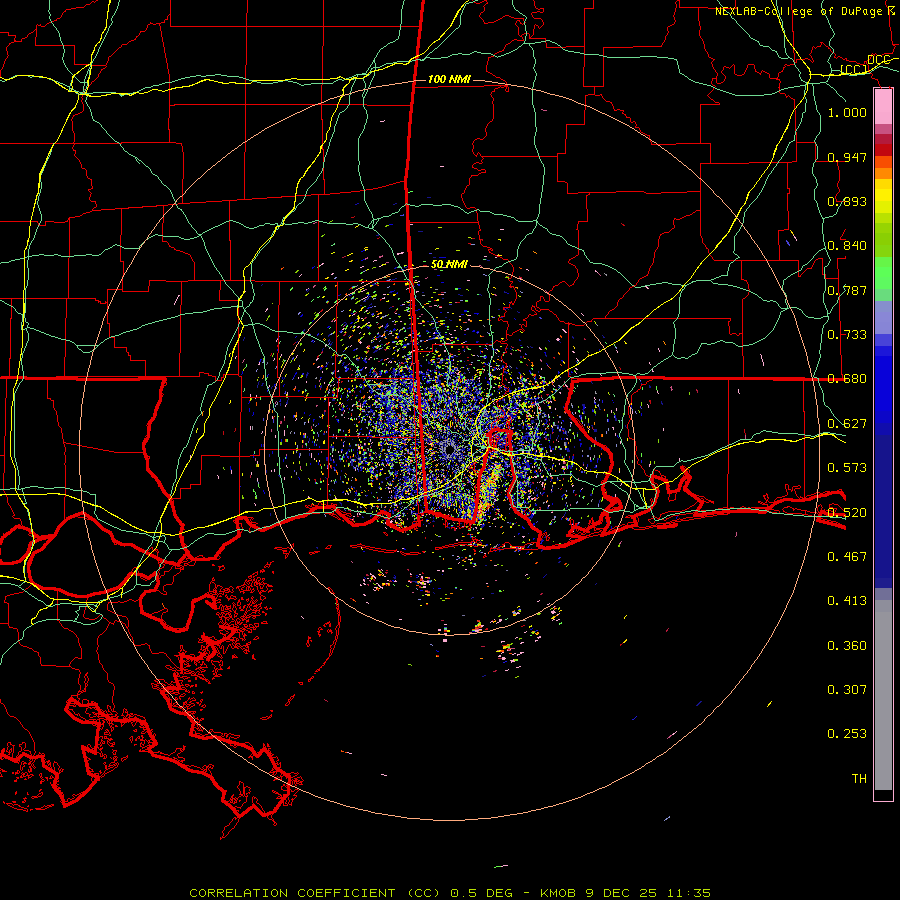Select the 0.680 scale value
This screenshot has width=900, height=900.
(847, 379)
